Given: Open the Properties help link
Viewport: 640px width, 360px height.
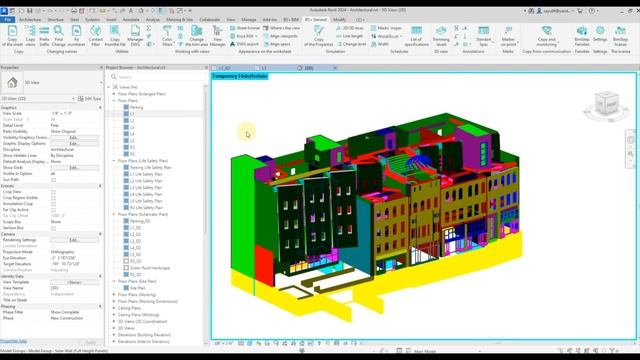Looking at the screenshot, I should (13, 341).
